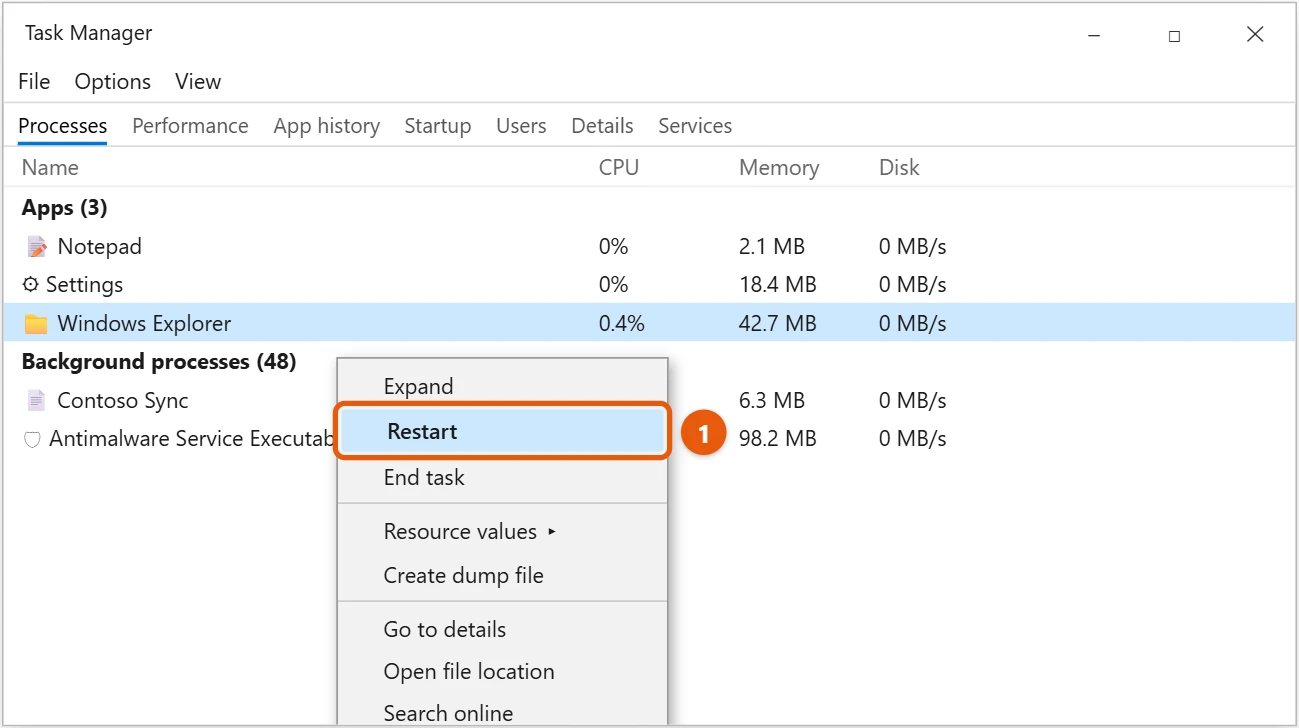The height and width of the screenshot is (728, 1299).
Task: Open the View menu
Action: (x=198, y=82)
